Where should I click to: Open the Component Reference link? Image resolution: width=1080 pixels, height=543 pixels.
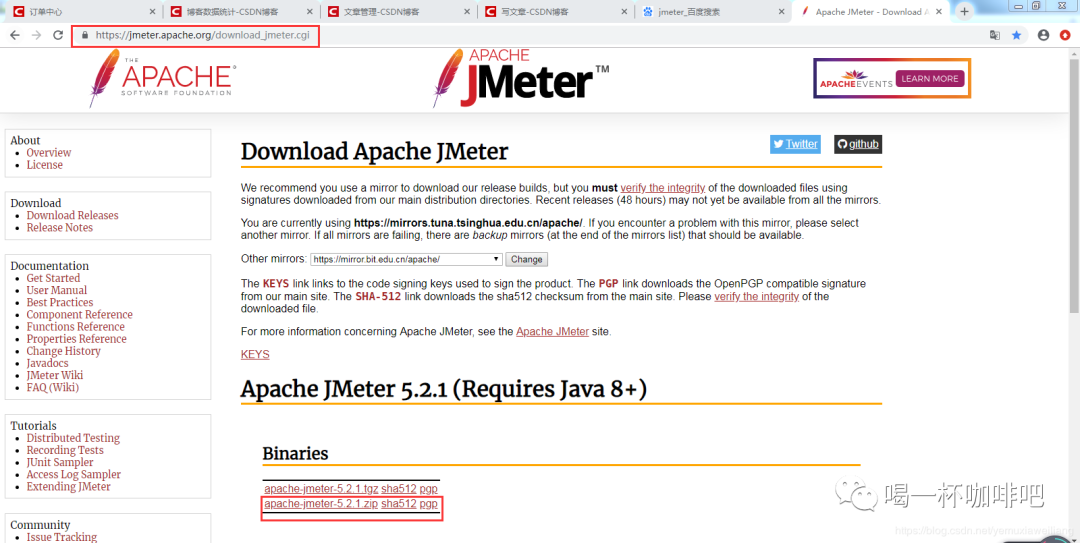point(80,314)
